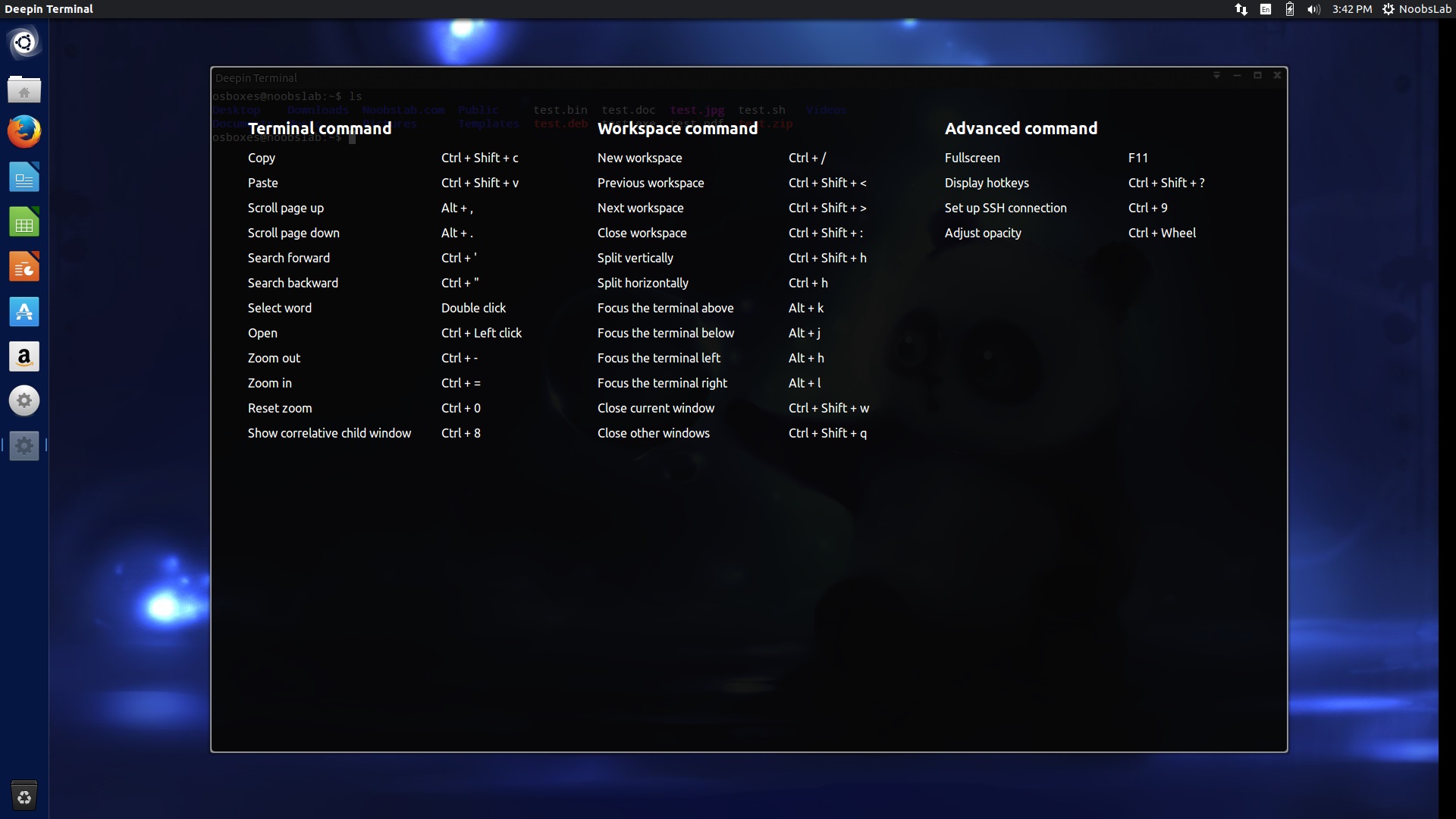
Task: Click the network sync arrows in the top panel
Action: click(x=1241, y=9)
